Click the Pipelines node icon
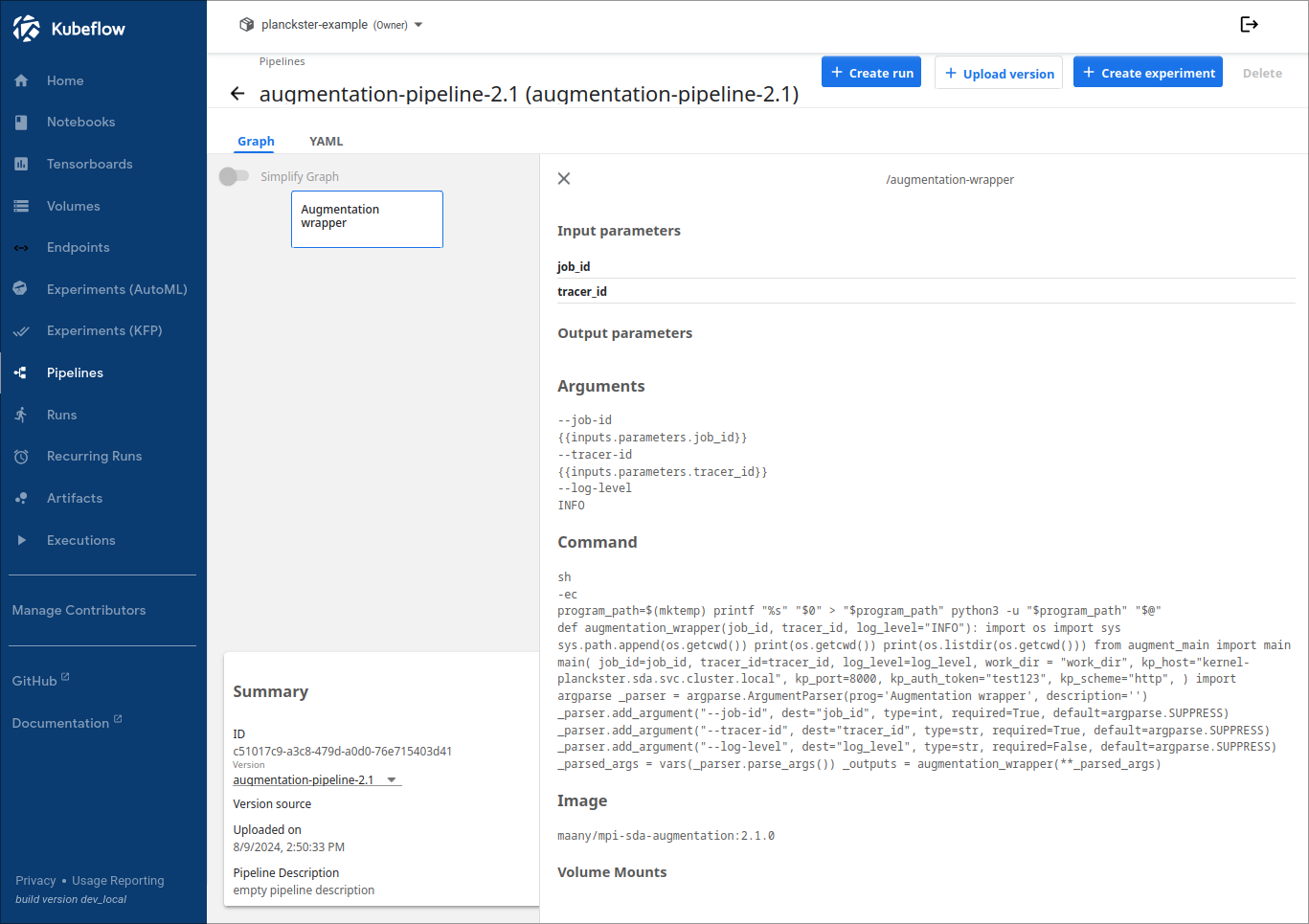The width and height of the screenshot is (1309, 924). (x=21, y=372)
